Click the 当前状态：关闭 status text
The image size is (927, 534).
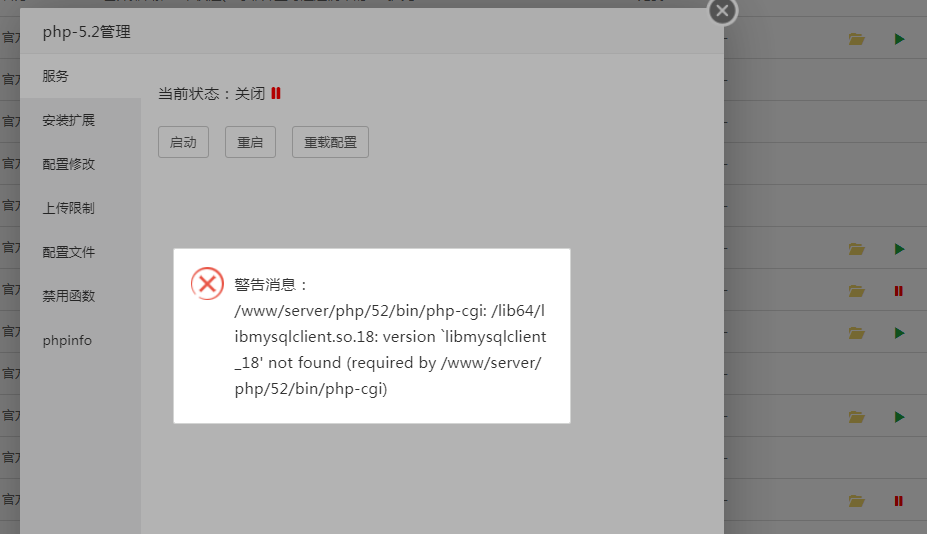coord(212,93)
